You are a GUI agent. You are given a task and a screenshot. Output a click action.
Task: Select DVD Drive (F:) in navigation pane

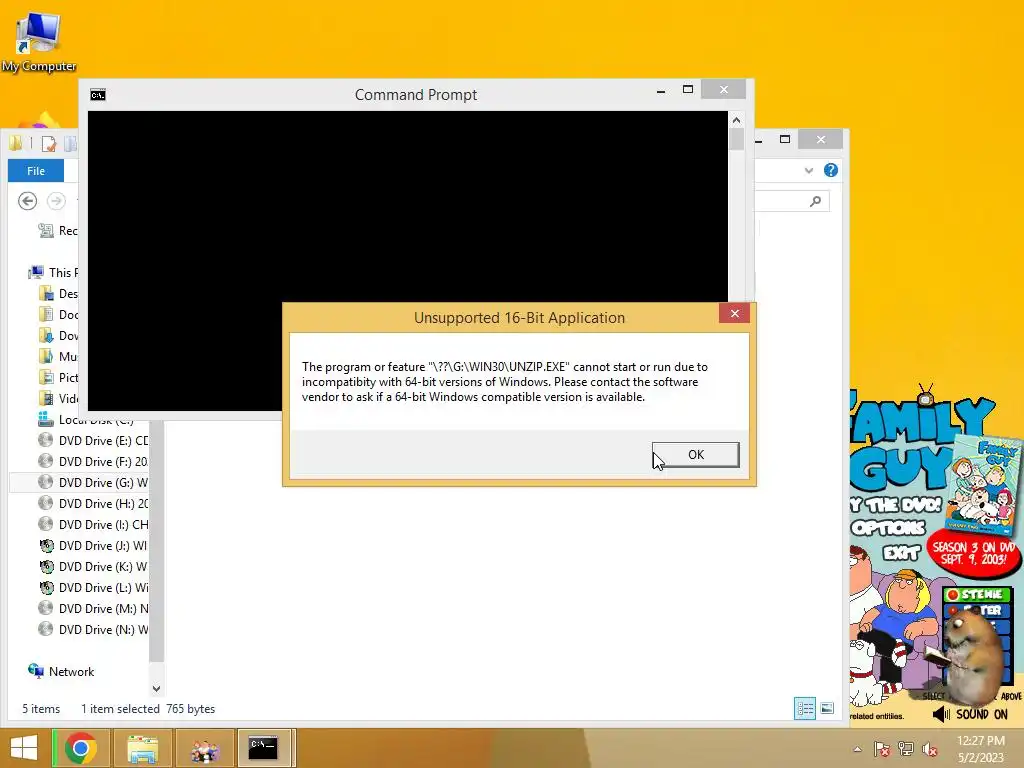click(x=93, y=462)
